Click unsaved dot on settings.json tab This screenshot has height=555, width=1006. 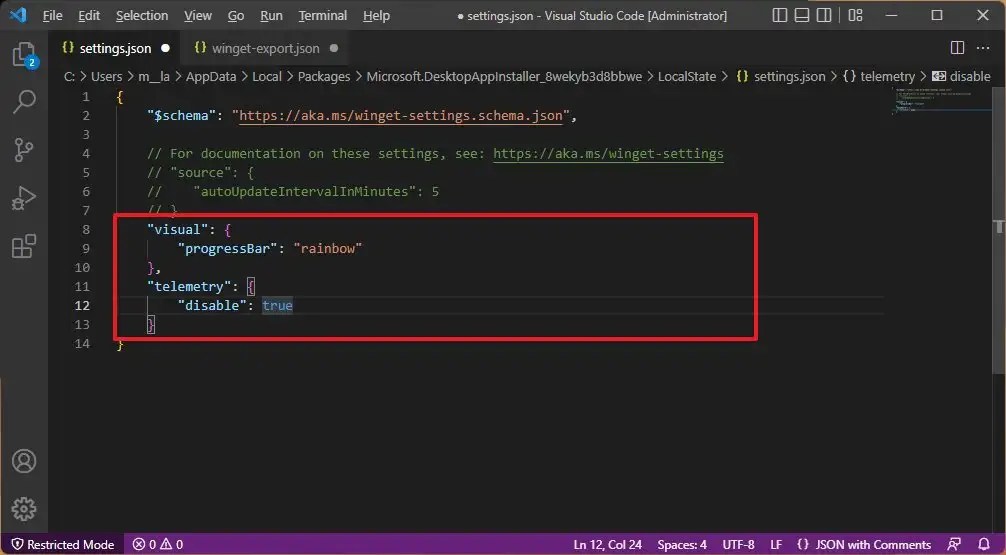(x=166, y=48)
